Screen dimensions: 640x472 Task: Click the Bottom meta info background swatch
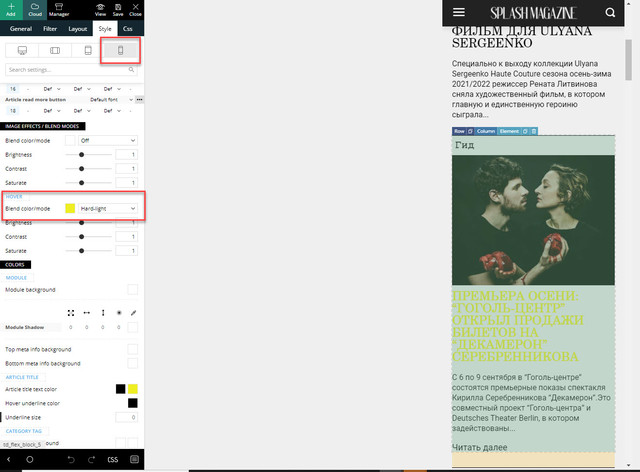(x=133, y=363)
